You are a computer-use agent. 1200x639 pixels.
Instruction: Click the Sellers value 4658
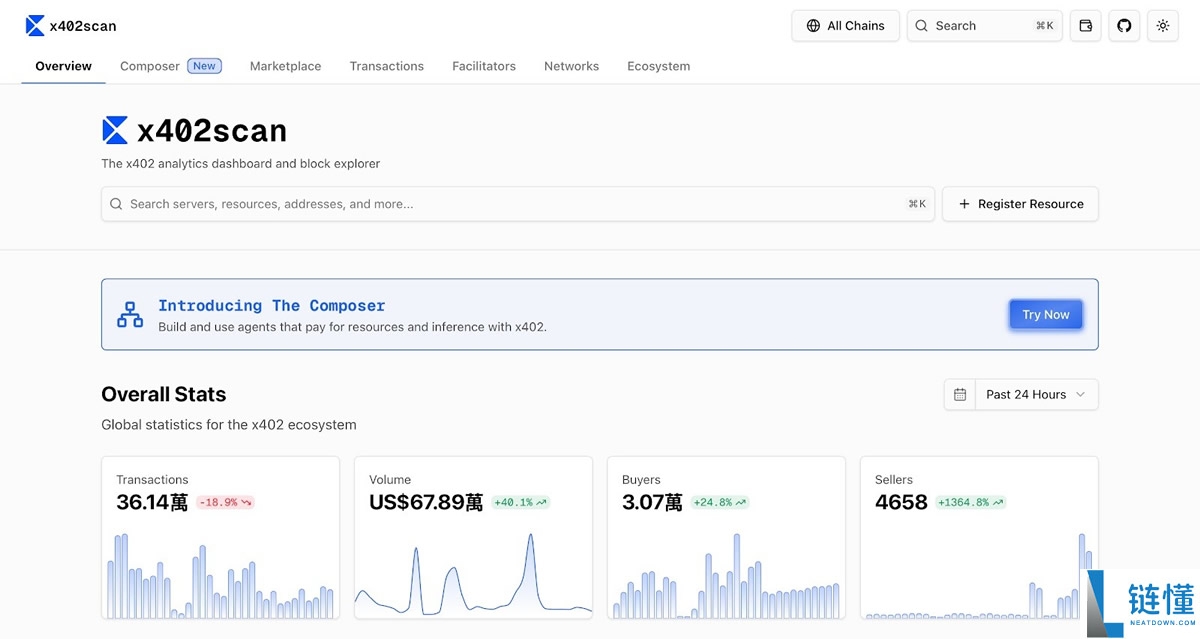(901, 502)
